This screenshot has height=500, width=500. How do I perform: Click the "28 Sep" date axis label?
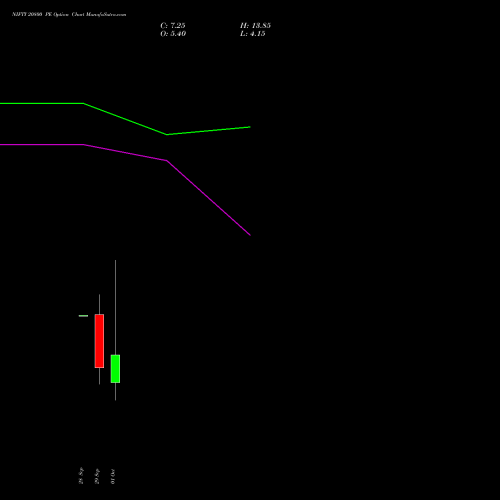click(81, 476)
